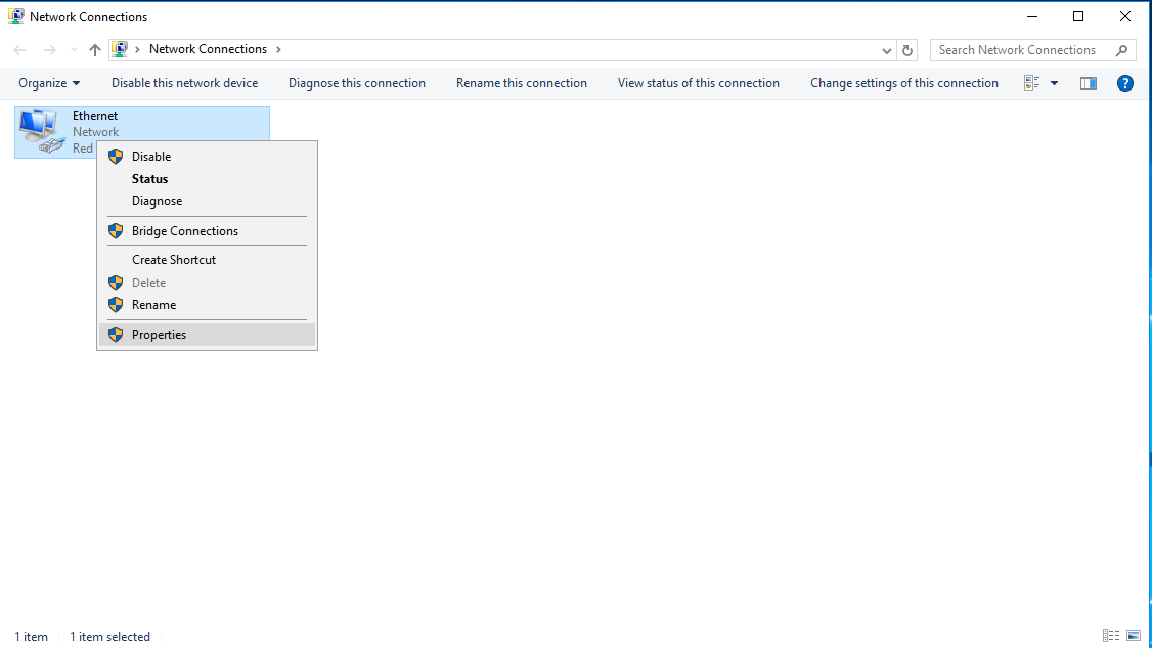This screenshot has width=1152, height=648.
Task: Expand the address bar history dropdown
Action: pyautogui.click(x=887, y=50)
